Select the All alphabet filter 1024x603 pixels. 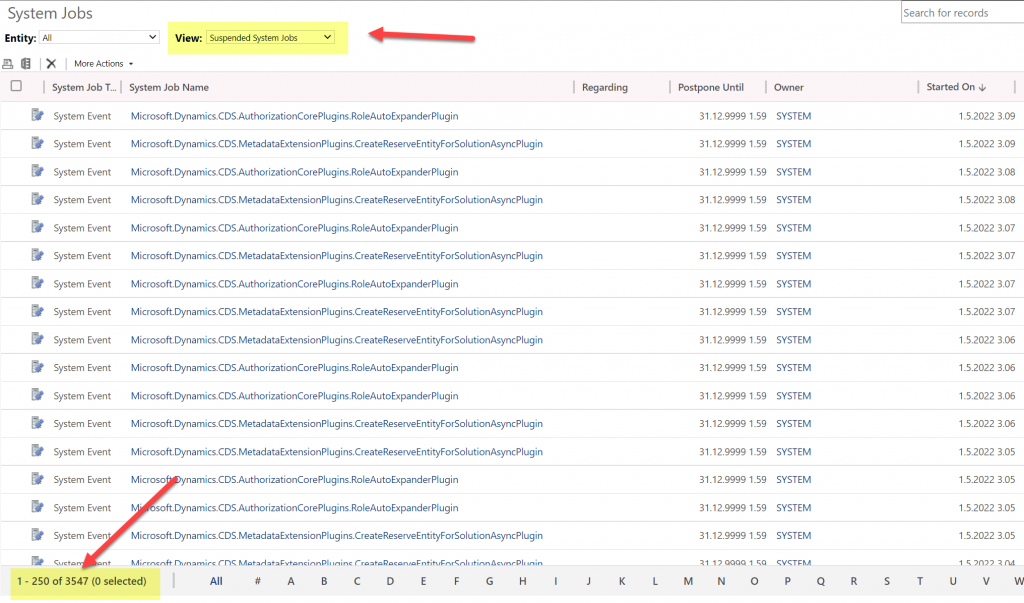[216, 581]
